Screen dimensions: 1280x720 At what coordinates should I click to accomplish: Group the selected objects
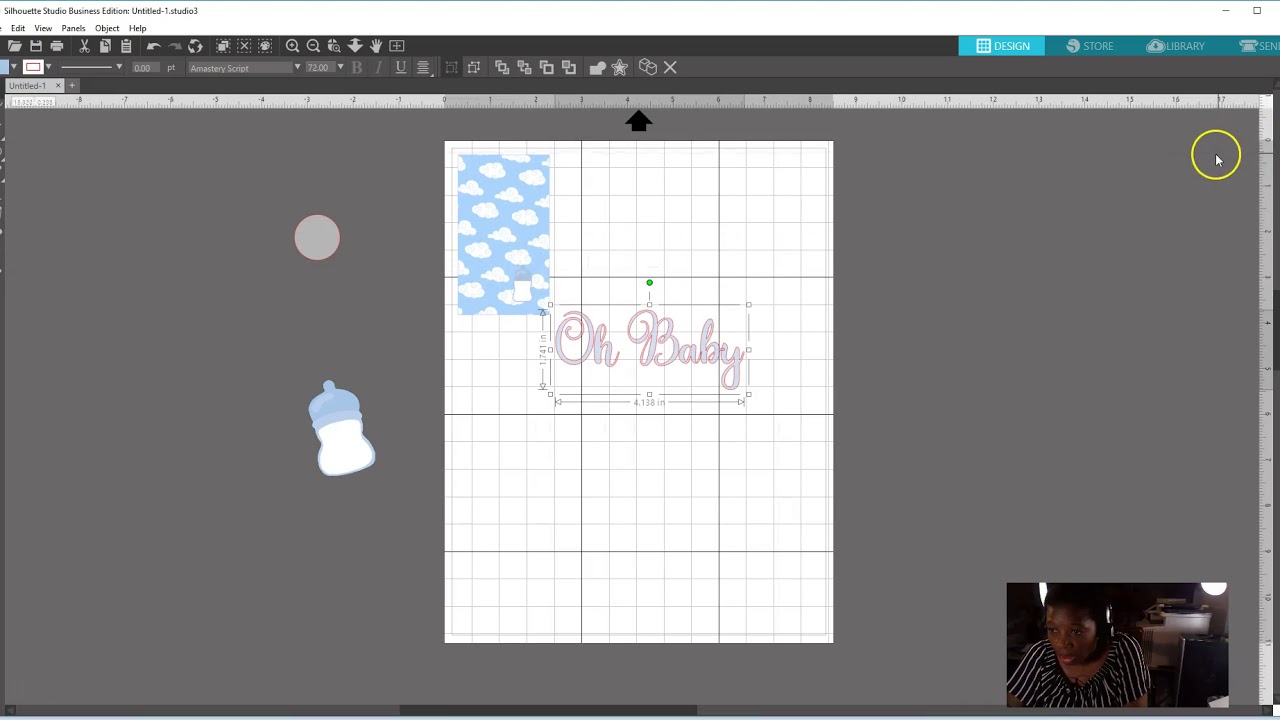pyautogui.click(x=451, y=68)
